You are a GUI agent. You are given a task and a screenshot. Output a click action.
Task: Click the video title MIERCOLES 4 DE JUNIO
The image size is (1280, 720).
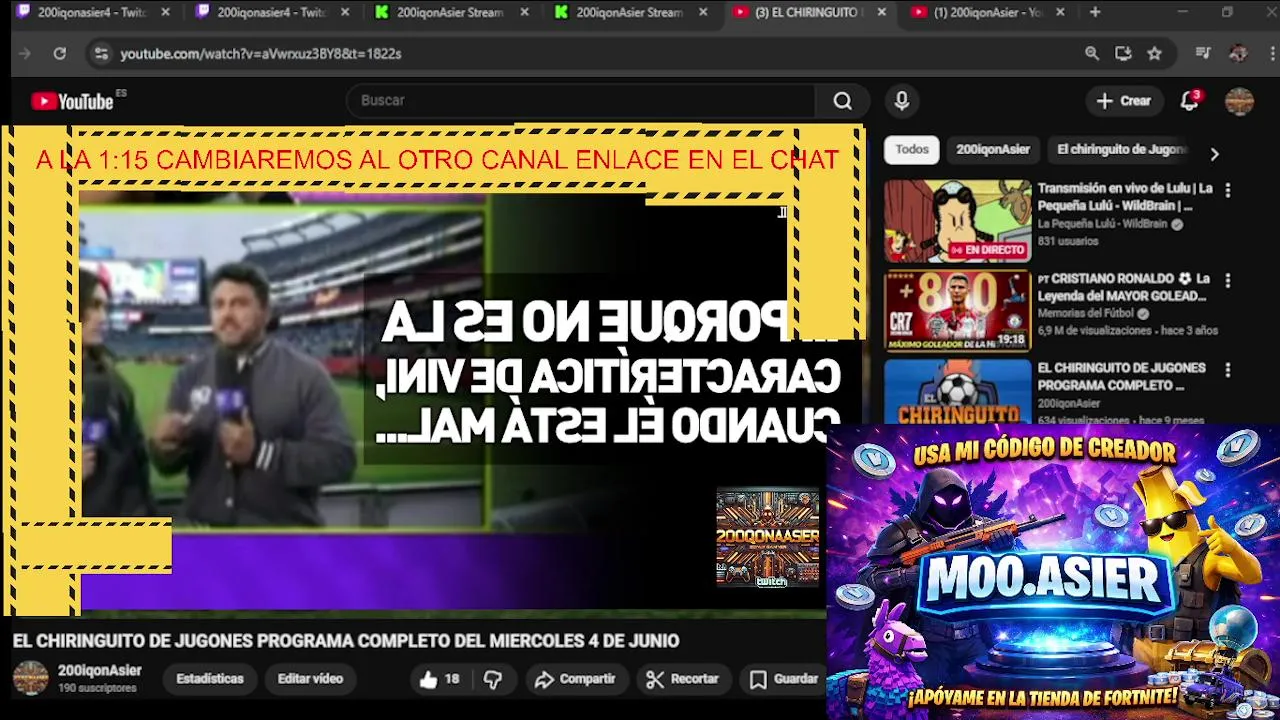coord(346,641)
